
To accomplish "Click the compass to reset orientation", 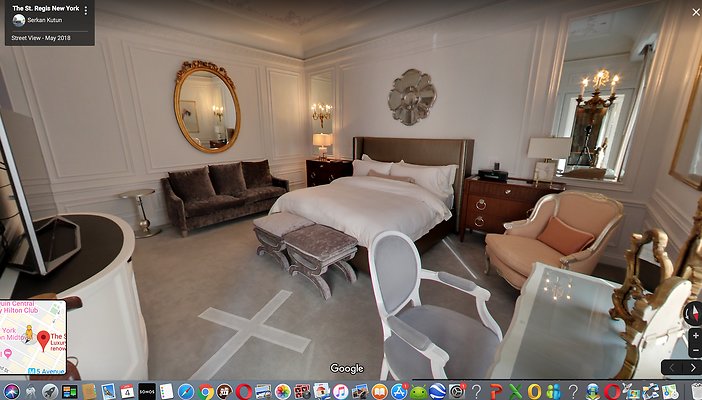I will (x=692, y=312).
